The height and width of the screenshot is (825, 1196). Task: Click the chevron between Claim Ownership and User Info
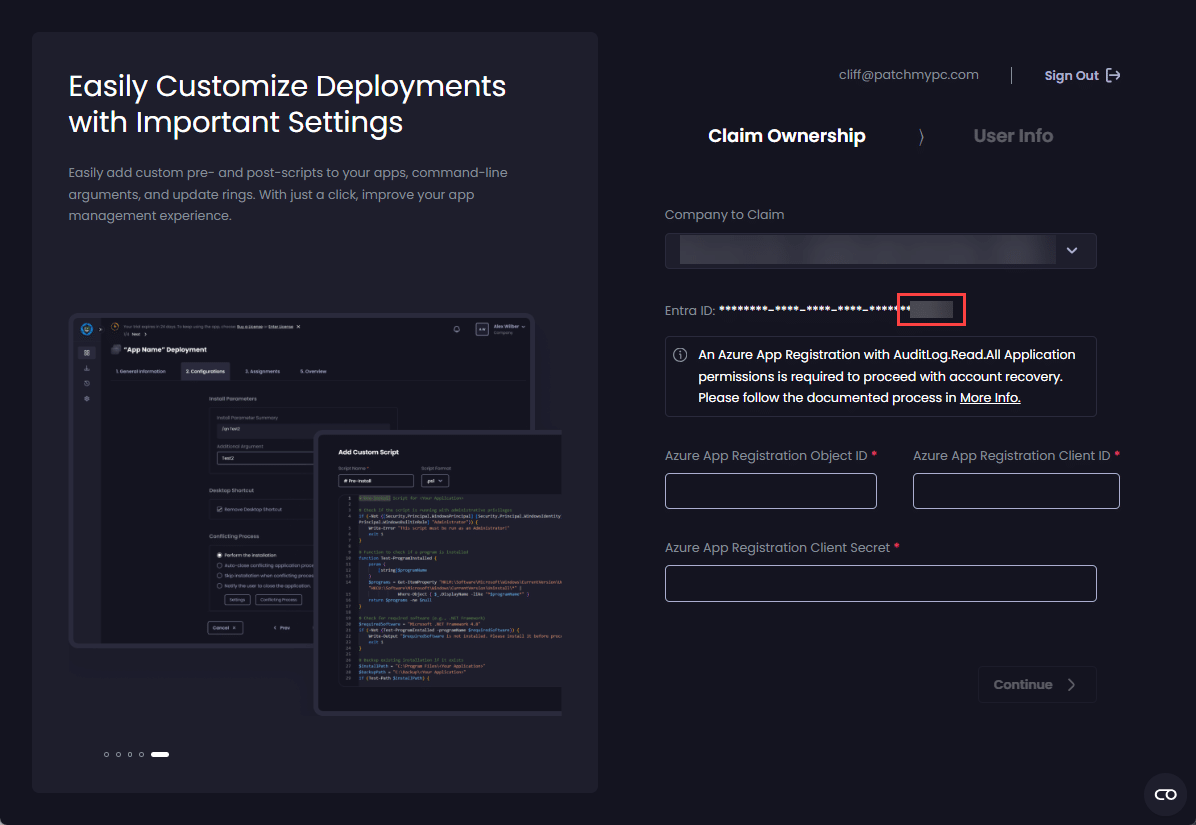pyautogui.click(x=920, y=137)
